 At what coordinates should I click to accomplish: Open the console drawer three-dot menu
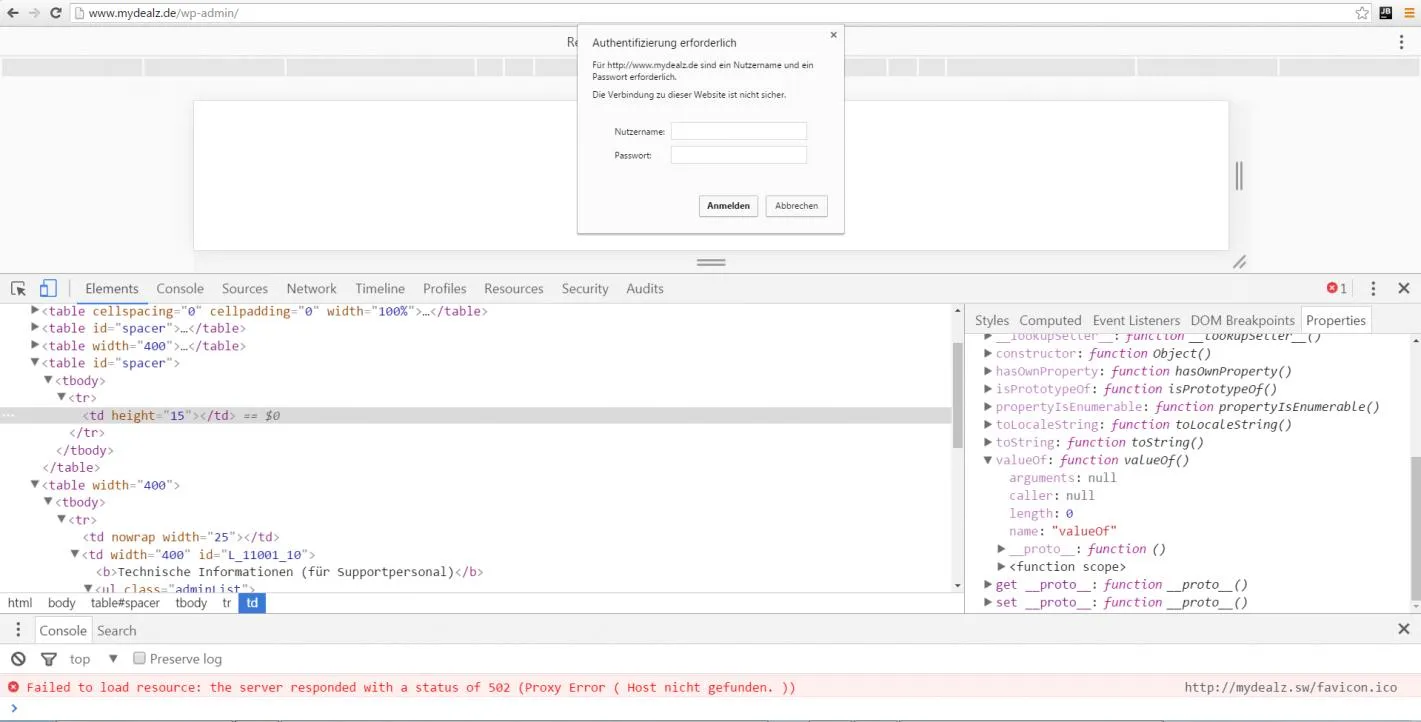point(18,630)
